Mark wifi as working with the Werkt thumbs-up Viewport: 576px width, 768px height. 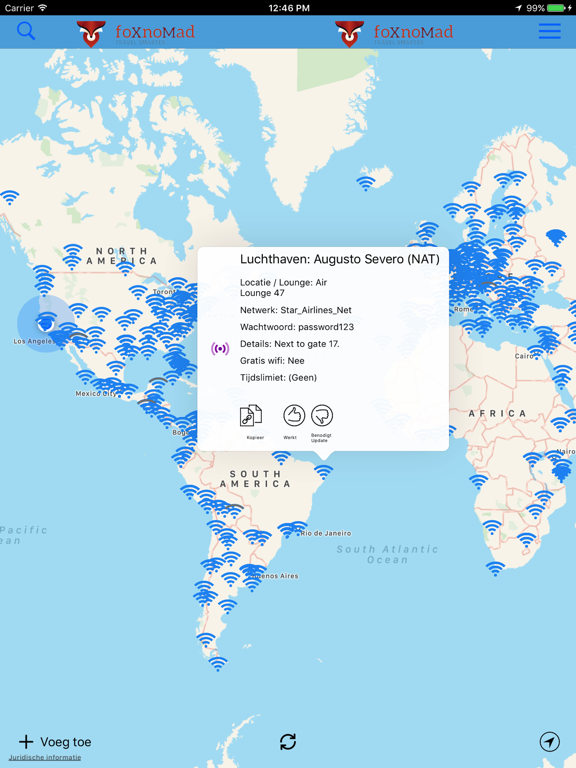point(294,416)
